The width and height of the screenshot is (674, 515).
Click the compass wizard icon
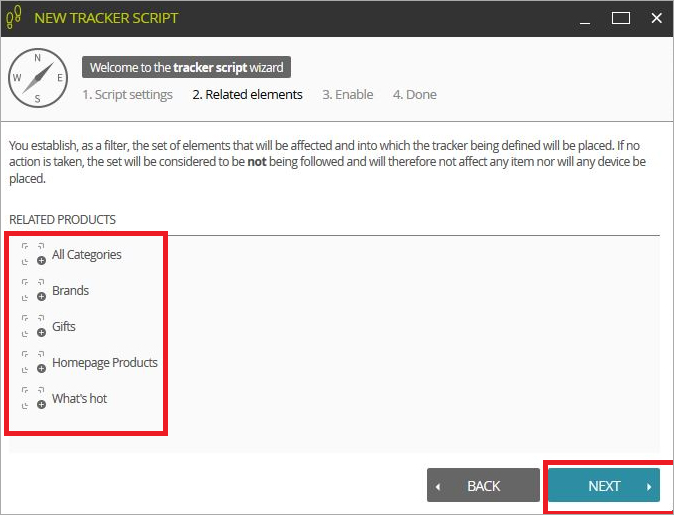[37, 78]
